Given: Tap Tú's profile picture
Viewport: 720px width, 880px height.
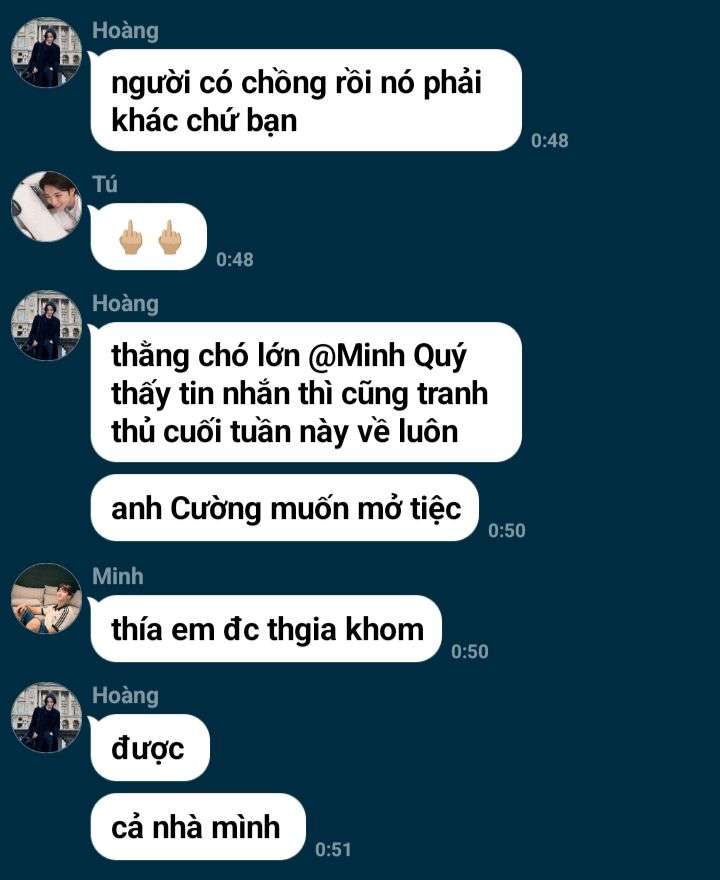Looking at the screenshot, I should 47,207.
